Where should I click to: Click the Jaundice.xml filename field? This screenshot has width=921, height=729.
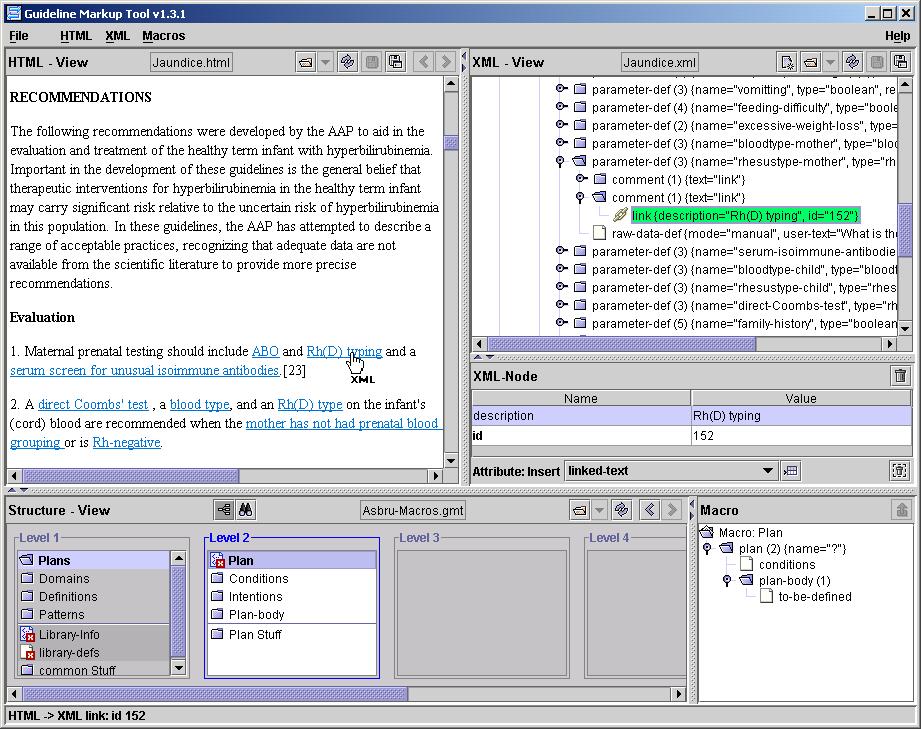[660, 62]
